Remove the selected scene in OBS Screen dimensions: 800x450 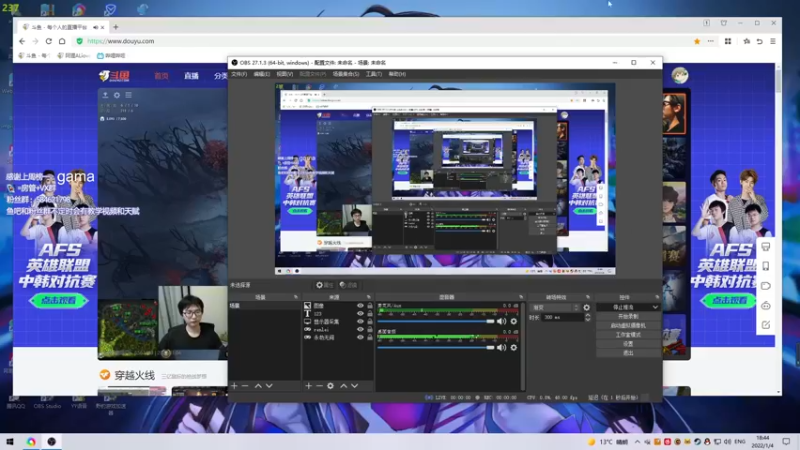click(245, 386)
